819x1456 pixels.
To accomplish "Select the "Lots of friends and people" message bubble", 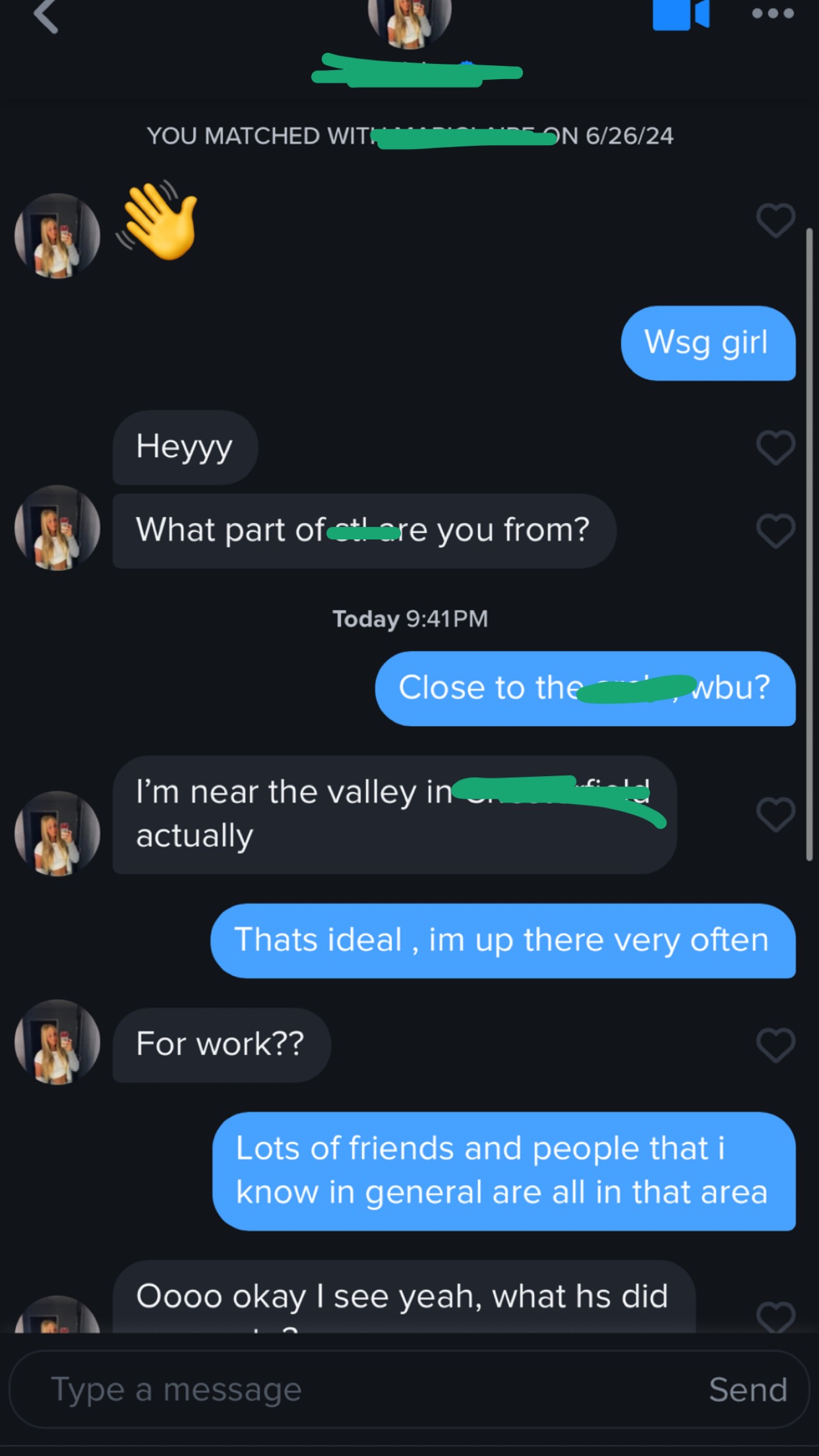I will 504,1171.
